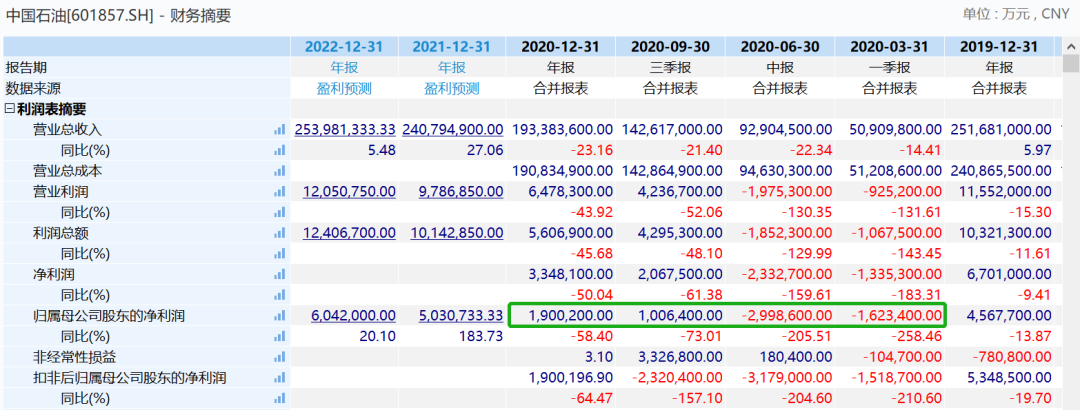This screenshot has width=1080, height=410.
Task: Select the 2020-06-30 column header
Action: [x=780, y=47]
